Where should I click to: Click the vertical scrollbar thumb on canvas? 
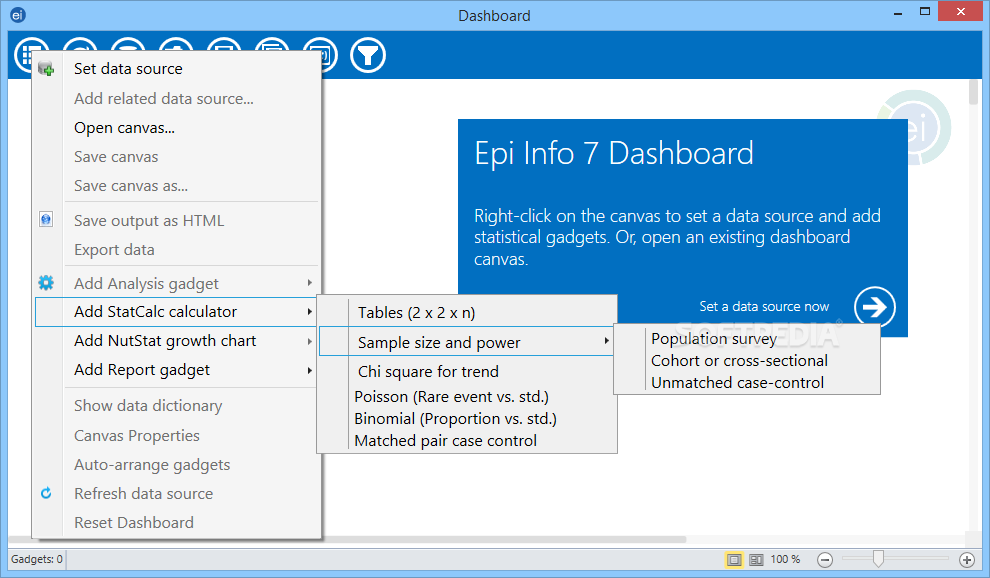973,92
